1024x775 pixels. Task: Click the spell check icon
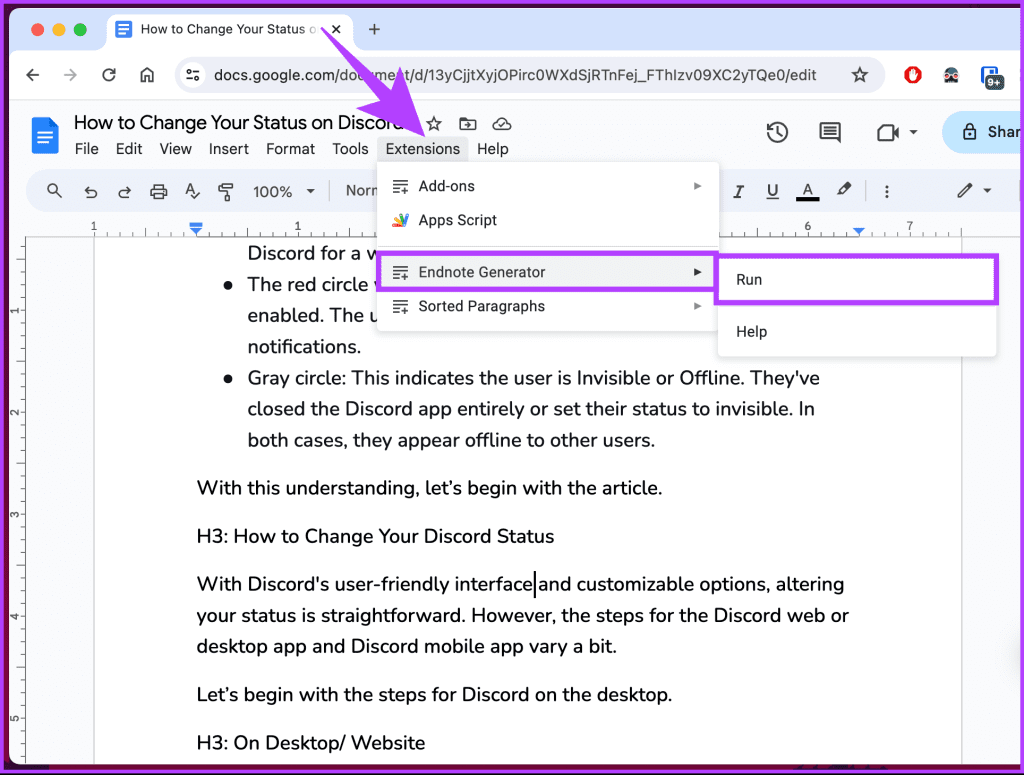(192, 191)
